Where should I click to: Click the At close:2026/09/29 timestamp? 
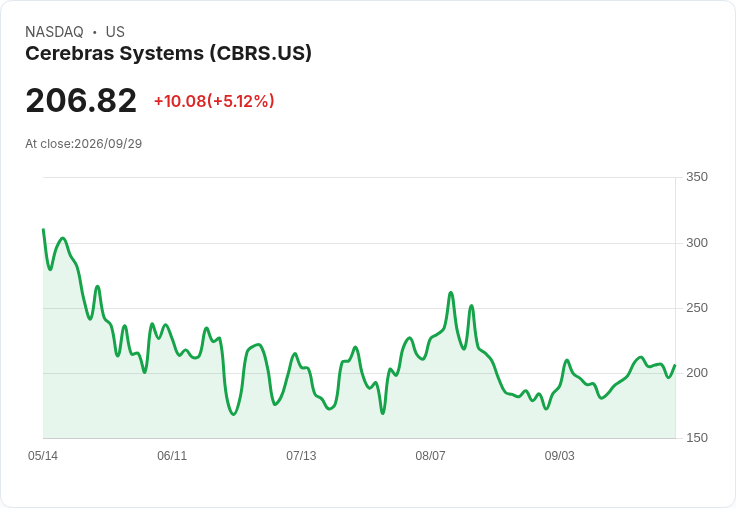(x=84, y=144)
